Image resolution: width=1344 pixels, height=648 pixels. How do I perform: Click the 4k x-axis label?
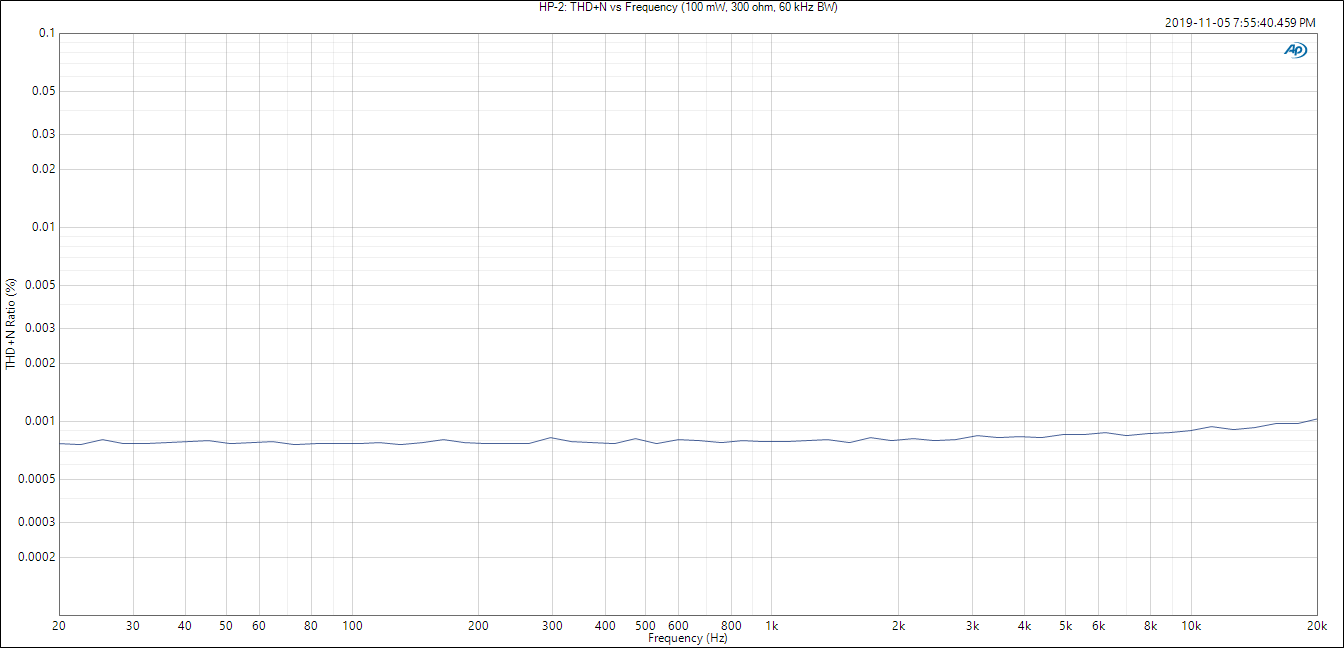pyautogui.click(x=1024, y=626)
